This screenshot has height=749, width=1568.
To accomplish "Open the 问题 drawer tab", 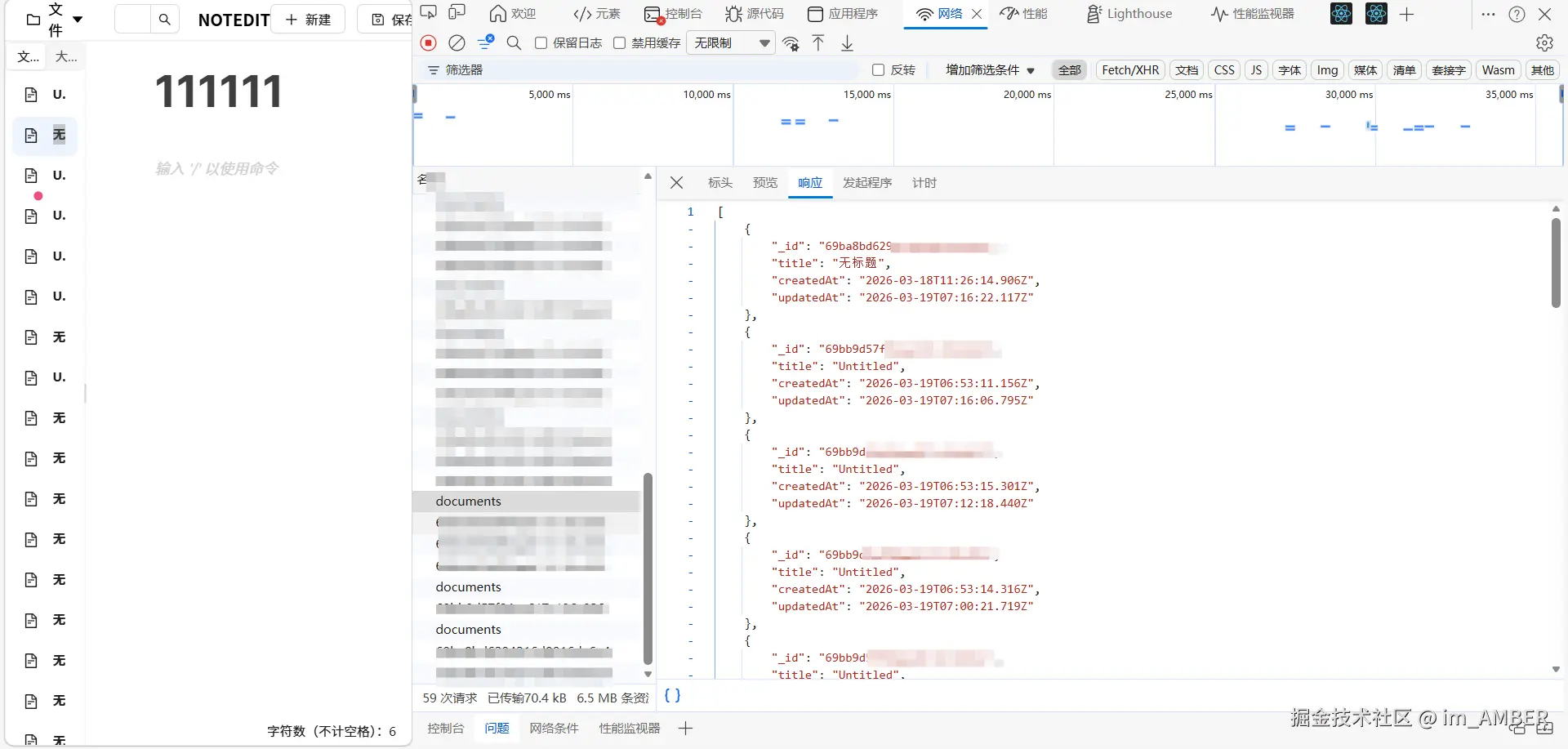I will 497,729.
